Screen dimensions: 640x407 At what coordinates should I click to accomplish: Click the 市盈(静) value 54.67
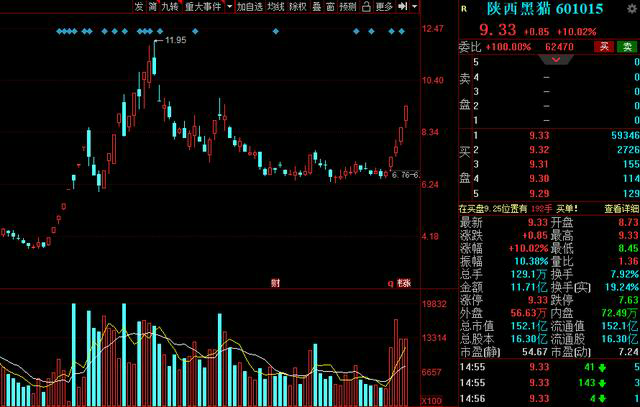(535, 351)
